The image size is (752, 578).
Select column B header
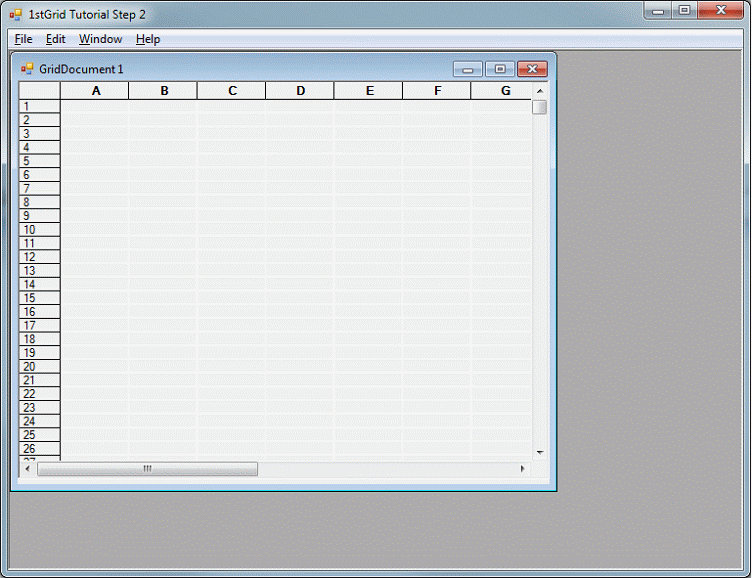click(x=163, y=91)
